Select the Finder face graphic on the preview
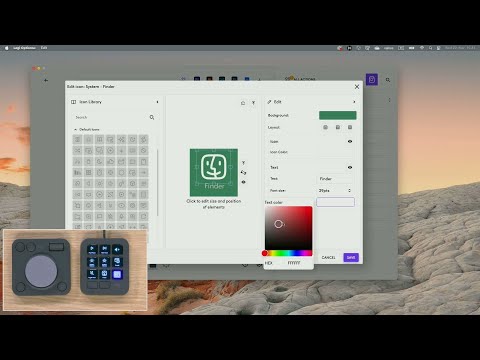The image size is (480, 360). tap(214, 166)
